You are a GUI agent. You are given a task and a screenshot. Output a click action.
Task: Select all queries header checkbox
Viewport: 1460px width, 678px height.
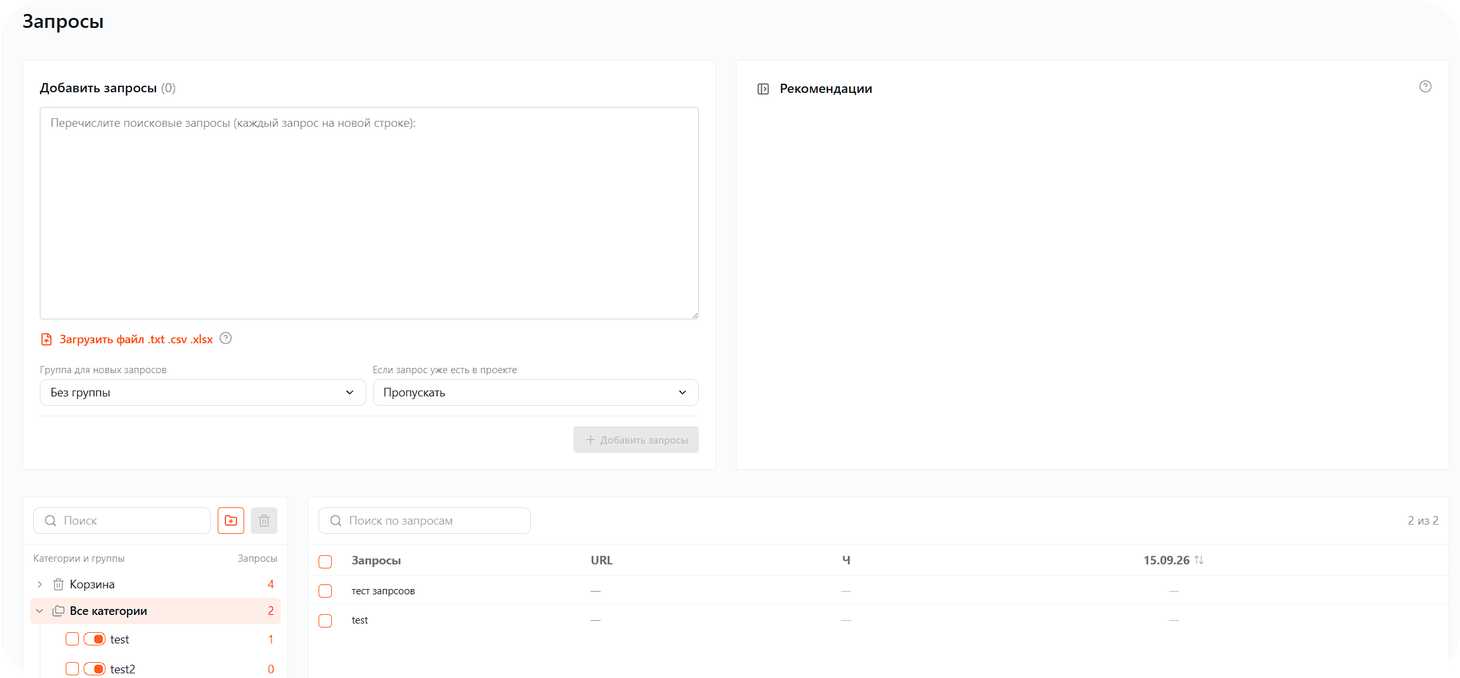[325, 561]
